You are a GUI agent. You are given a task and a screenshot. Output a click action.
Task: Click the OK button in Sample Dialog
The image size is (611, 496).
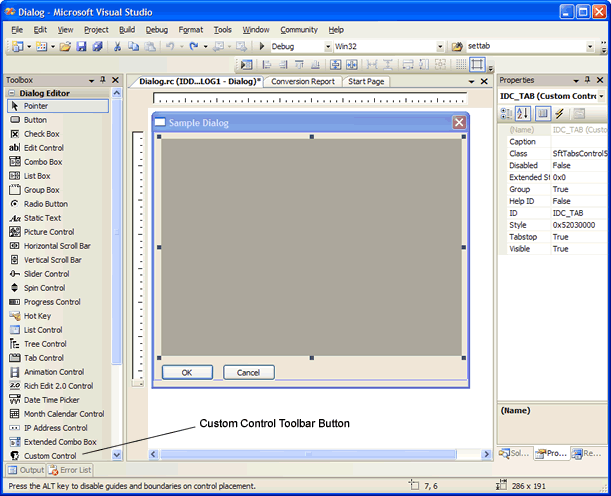point(187,373)
